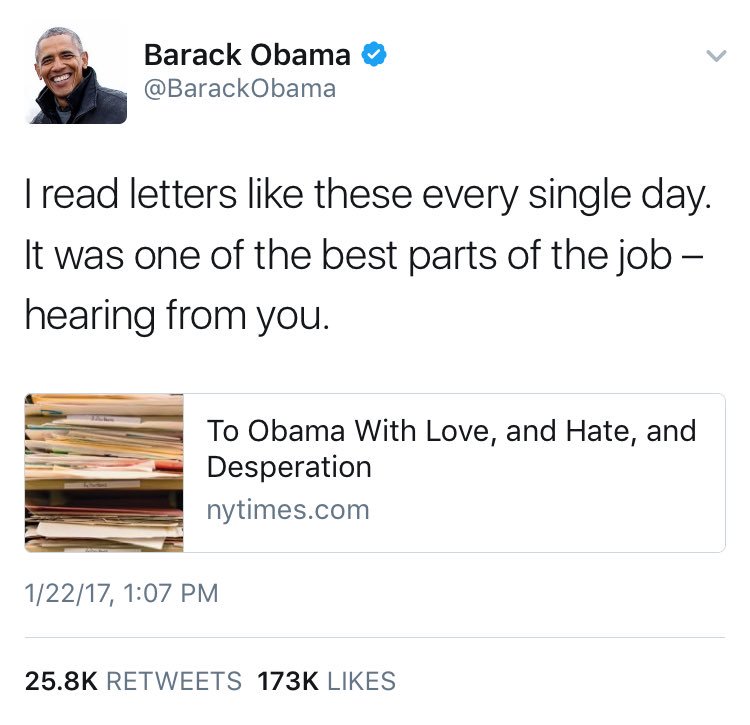The width and height of the screenshot is (750, 725).
Task: Open Barack Obama's profile photo
Action: 77,75
